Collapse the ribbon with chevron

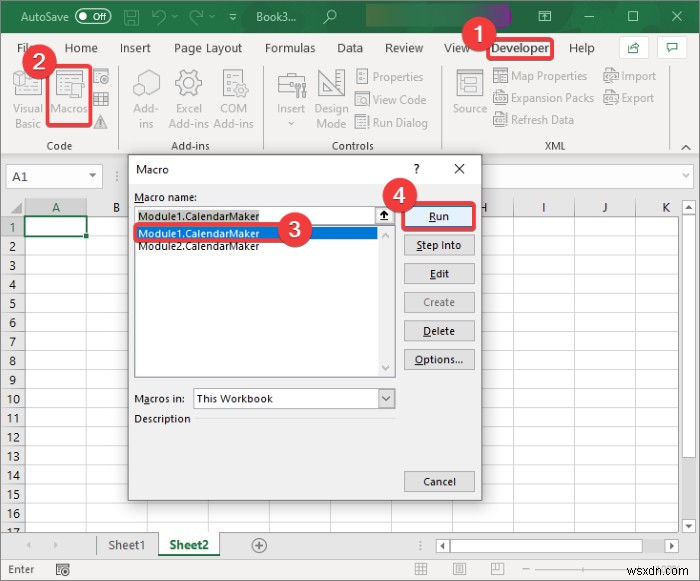[x=686, y=147]
